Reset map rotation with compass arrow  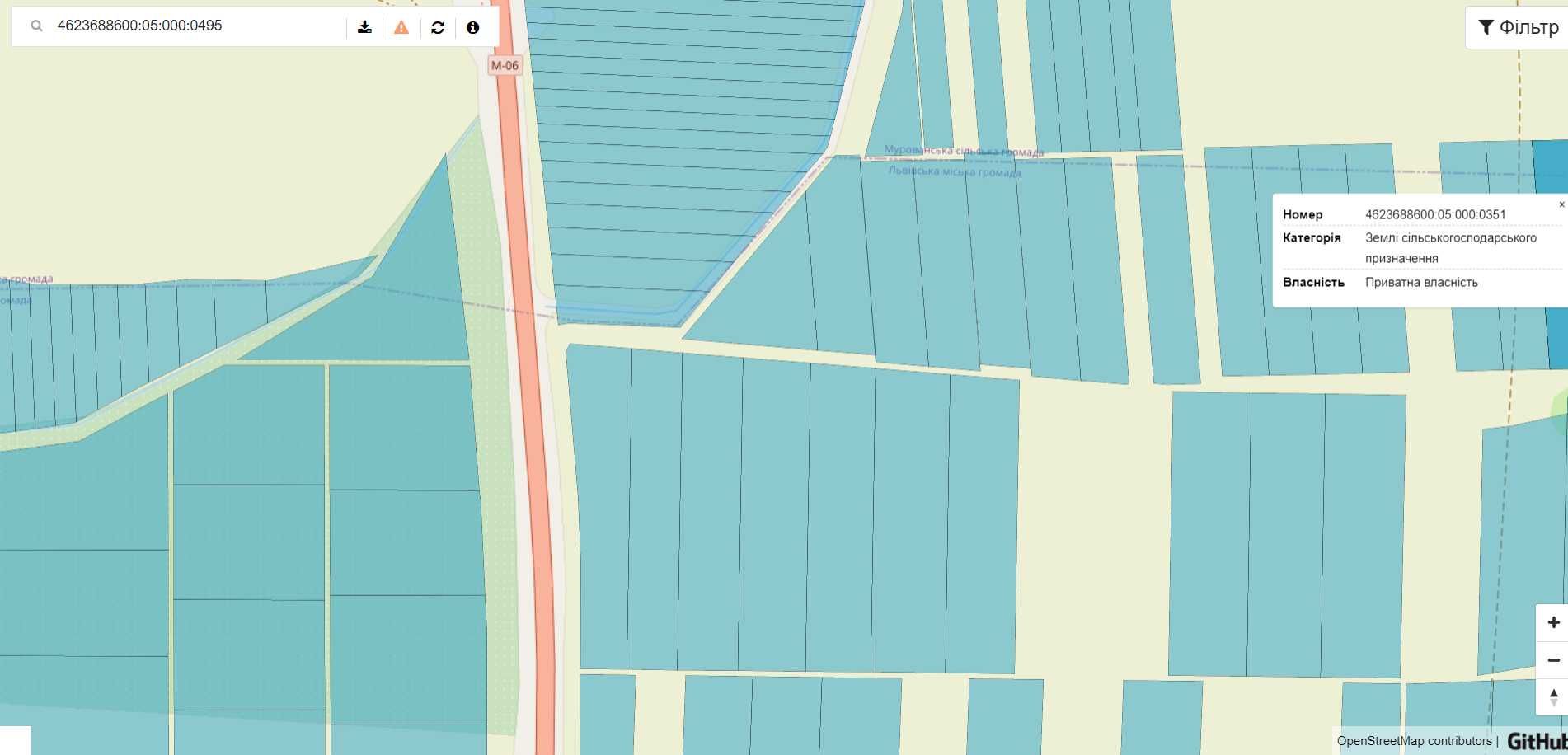coord(1553,697)
